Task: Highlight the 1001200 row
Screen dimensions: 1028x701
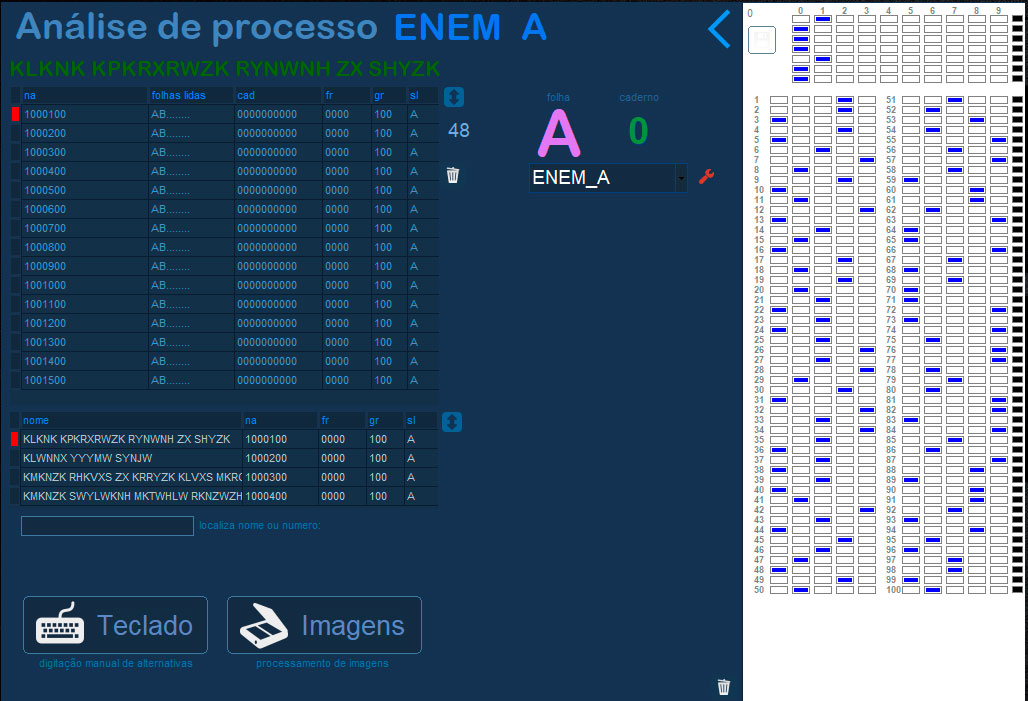Action: [x=225, y=323]
